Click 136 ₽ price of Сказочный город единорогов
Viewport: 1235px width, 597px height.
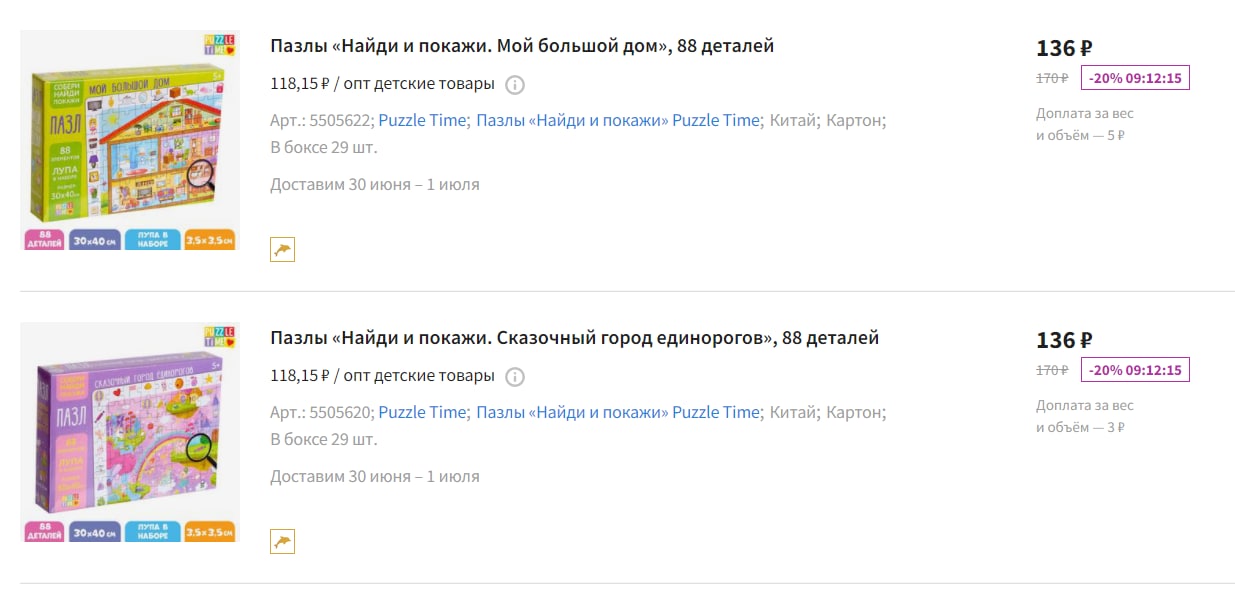coord(1064,340)
